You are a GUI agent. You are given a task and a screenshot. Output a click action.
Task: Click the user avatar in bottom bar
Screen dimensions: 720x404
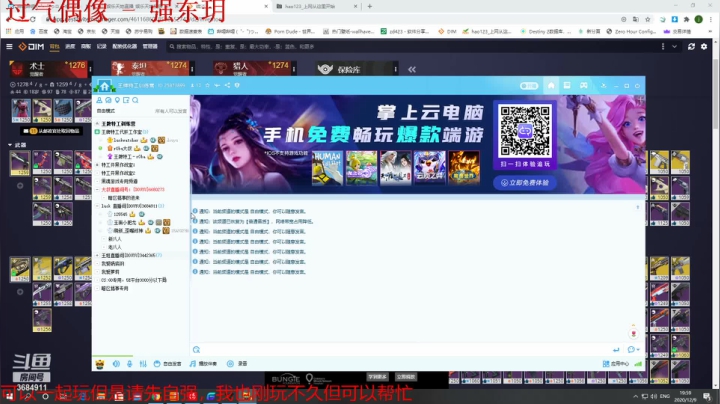tap(100, 364)
